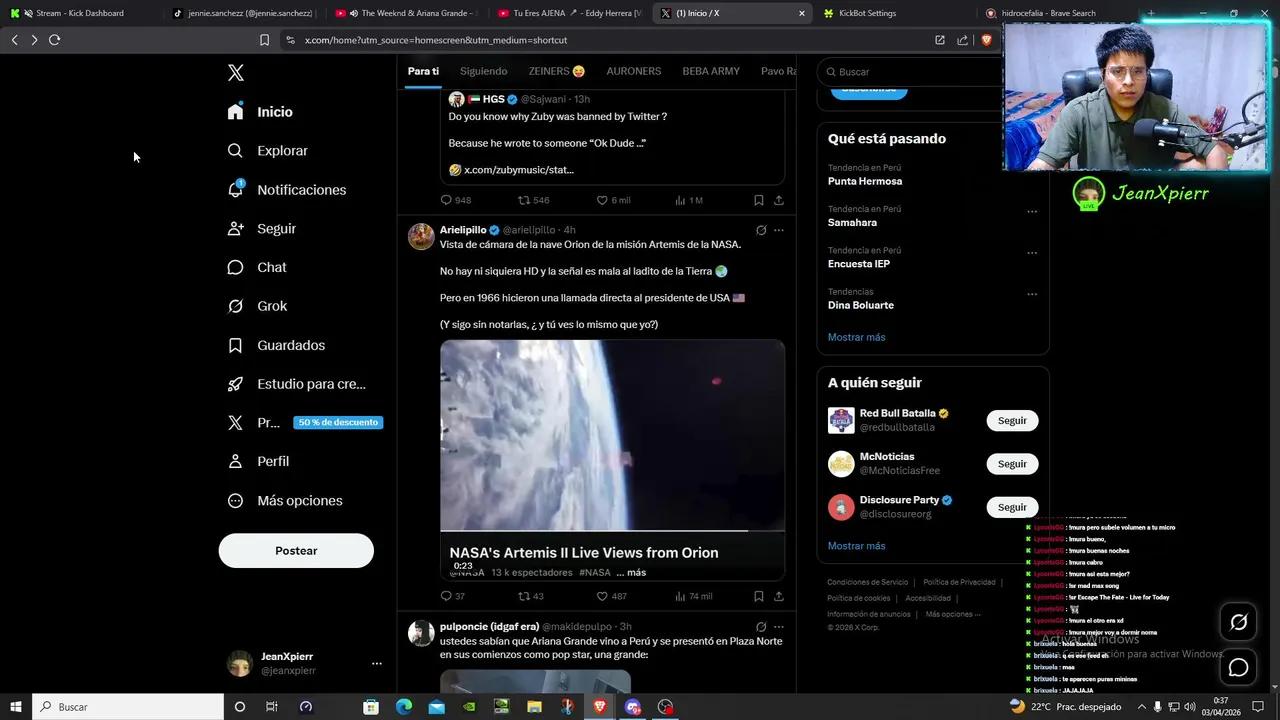1280x720 pixels.
Task: Click the X logo in the sidebar
Action: pos(236,73)
